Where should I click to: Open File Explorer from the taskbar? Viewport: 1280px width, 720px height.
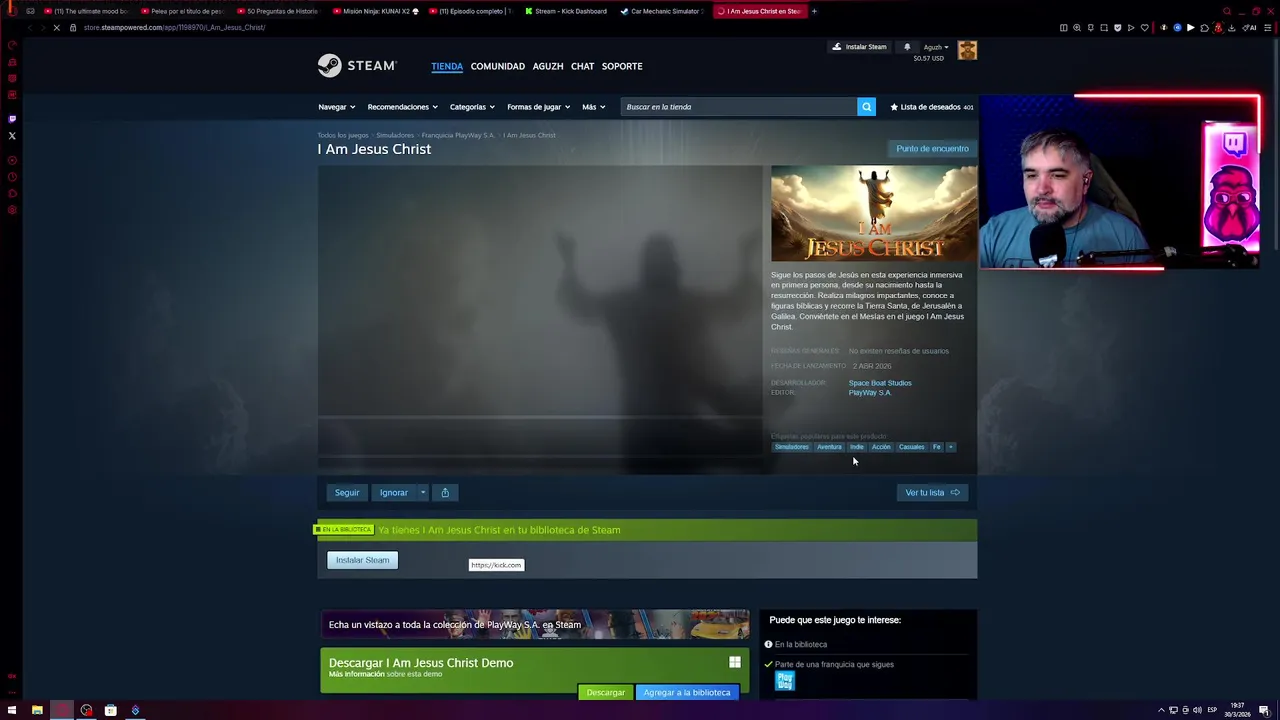point(37,711)
